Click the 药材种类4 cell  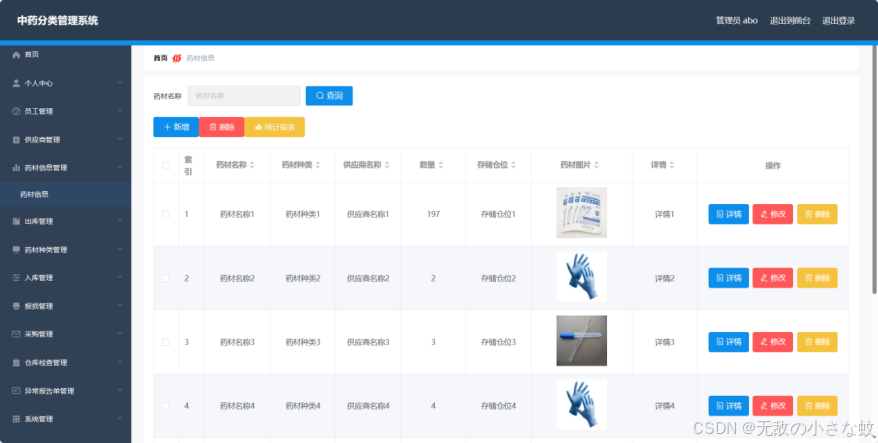click(303, 406)
